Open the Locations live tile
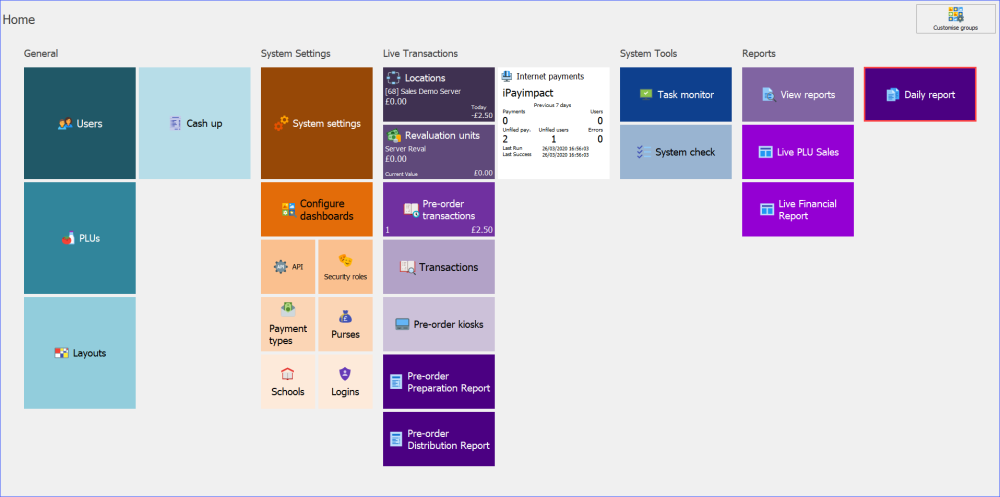1000x497 pixels. 438,94
